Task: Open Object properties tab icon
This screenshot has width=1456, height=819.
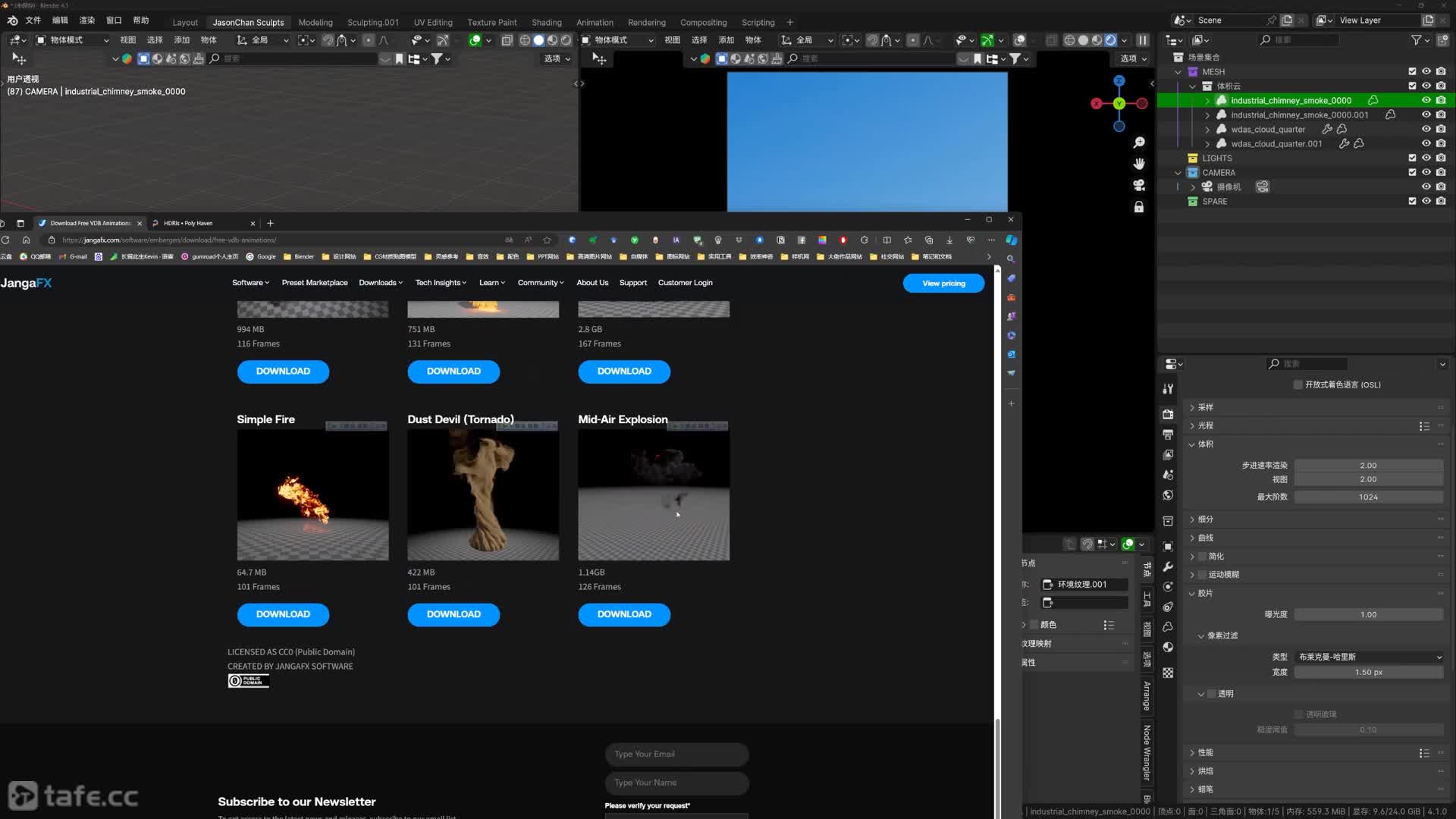Action: pos(1168,546)
